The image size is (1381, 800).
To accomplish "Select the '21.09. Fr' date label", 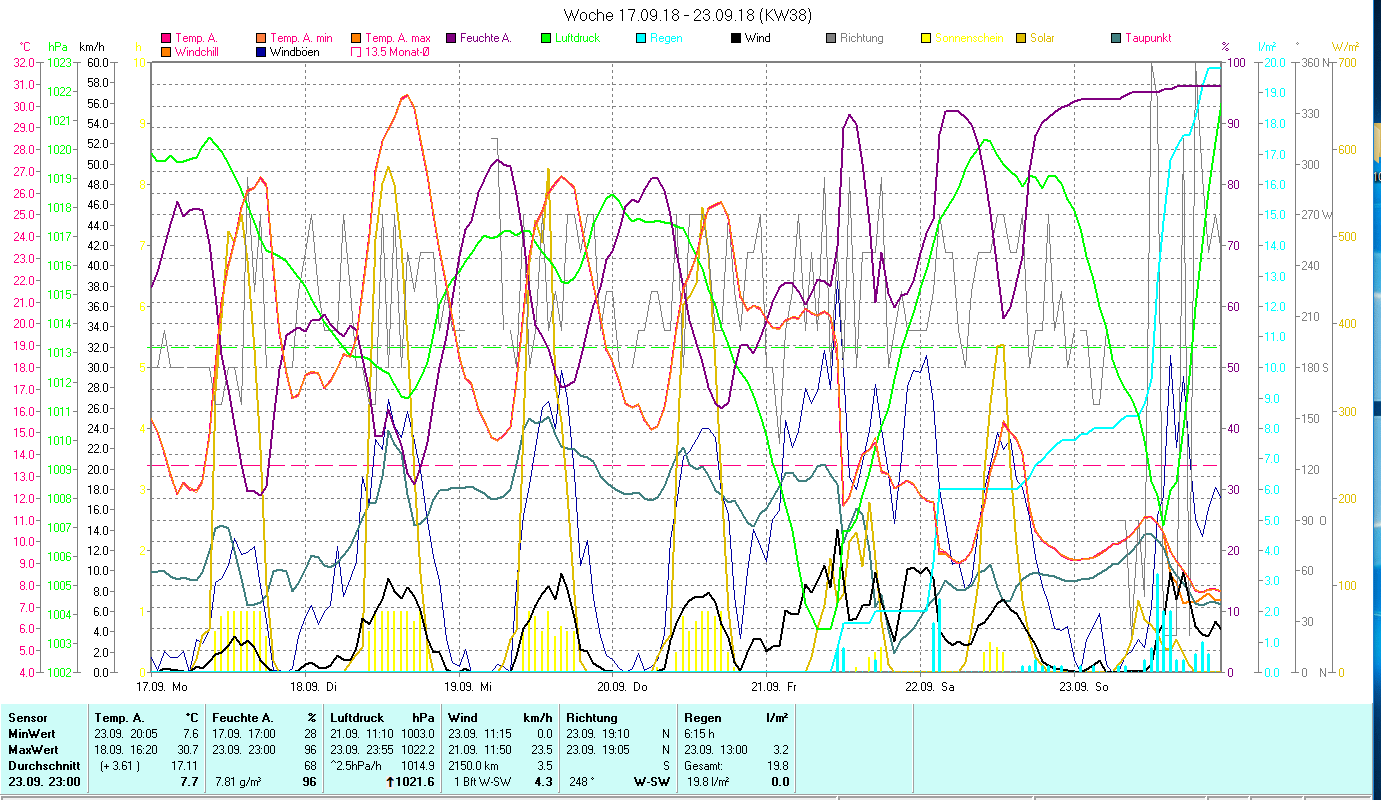I will (774, 687).
